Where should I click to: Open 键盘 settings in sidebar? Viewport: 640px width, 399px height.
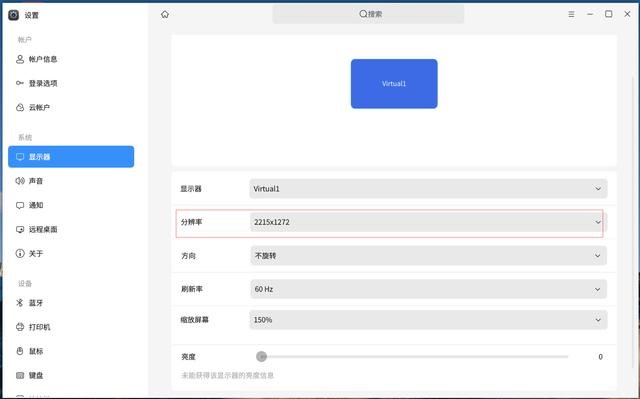(71, 375)
